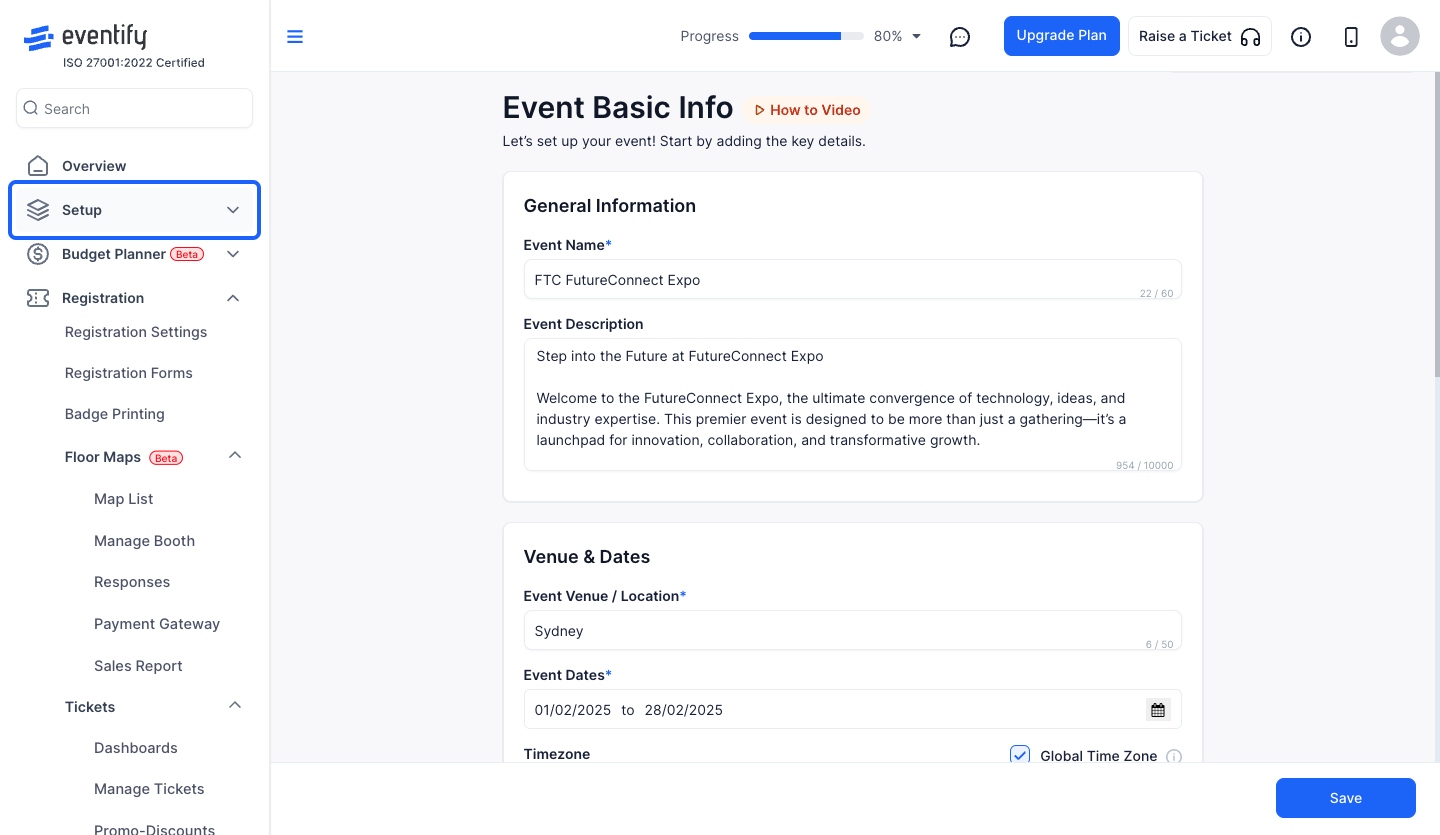Open the info circle icon in header
Screen dimensions: 1440x835
coord(1301,37)
